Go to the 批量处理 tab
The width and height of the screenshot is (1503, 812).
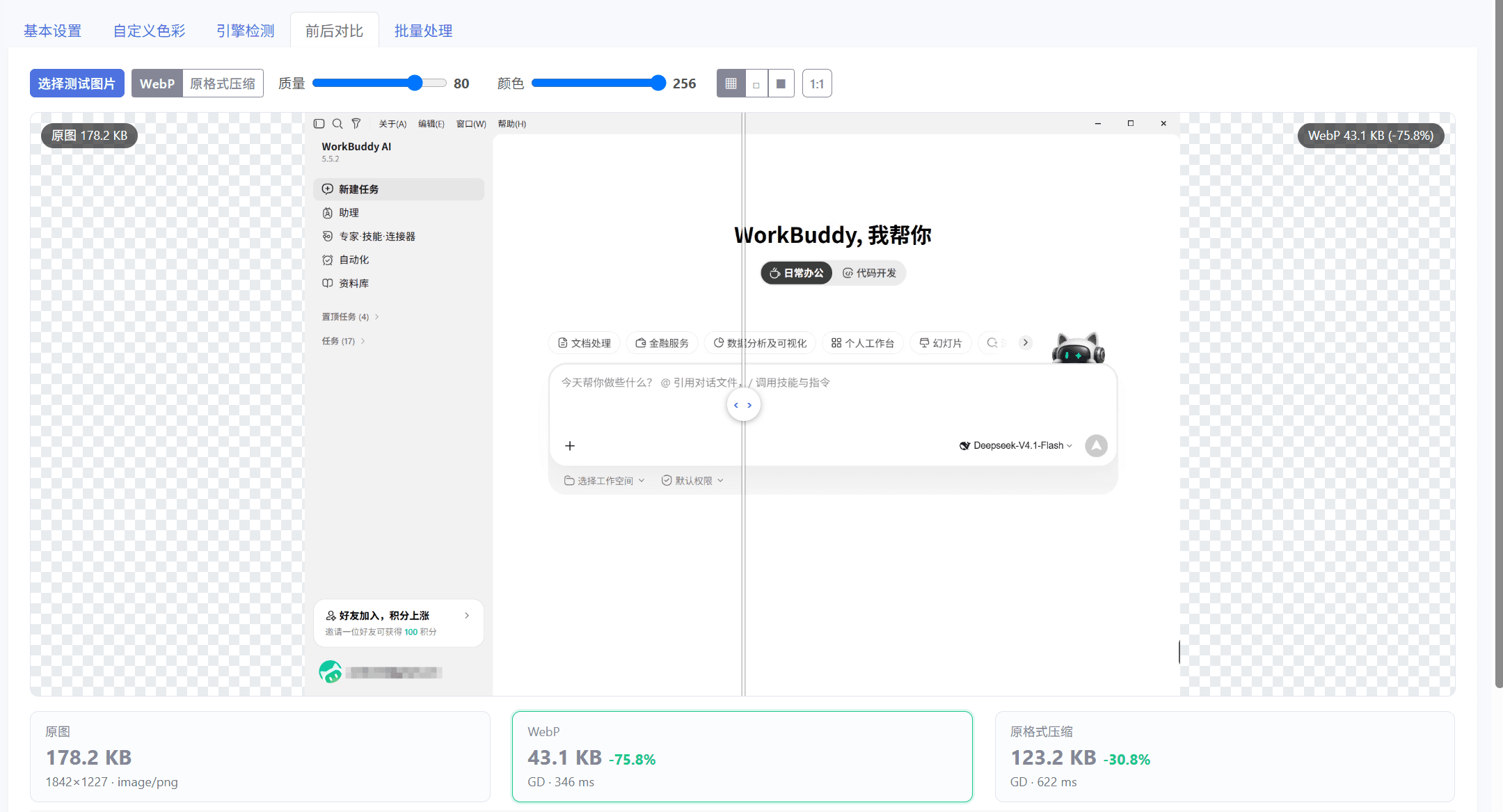[x=424, y=31]
